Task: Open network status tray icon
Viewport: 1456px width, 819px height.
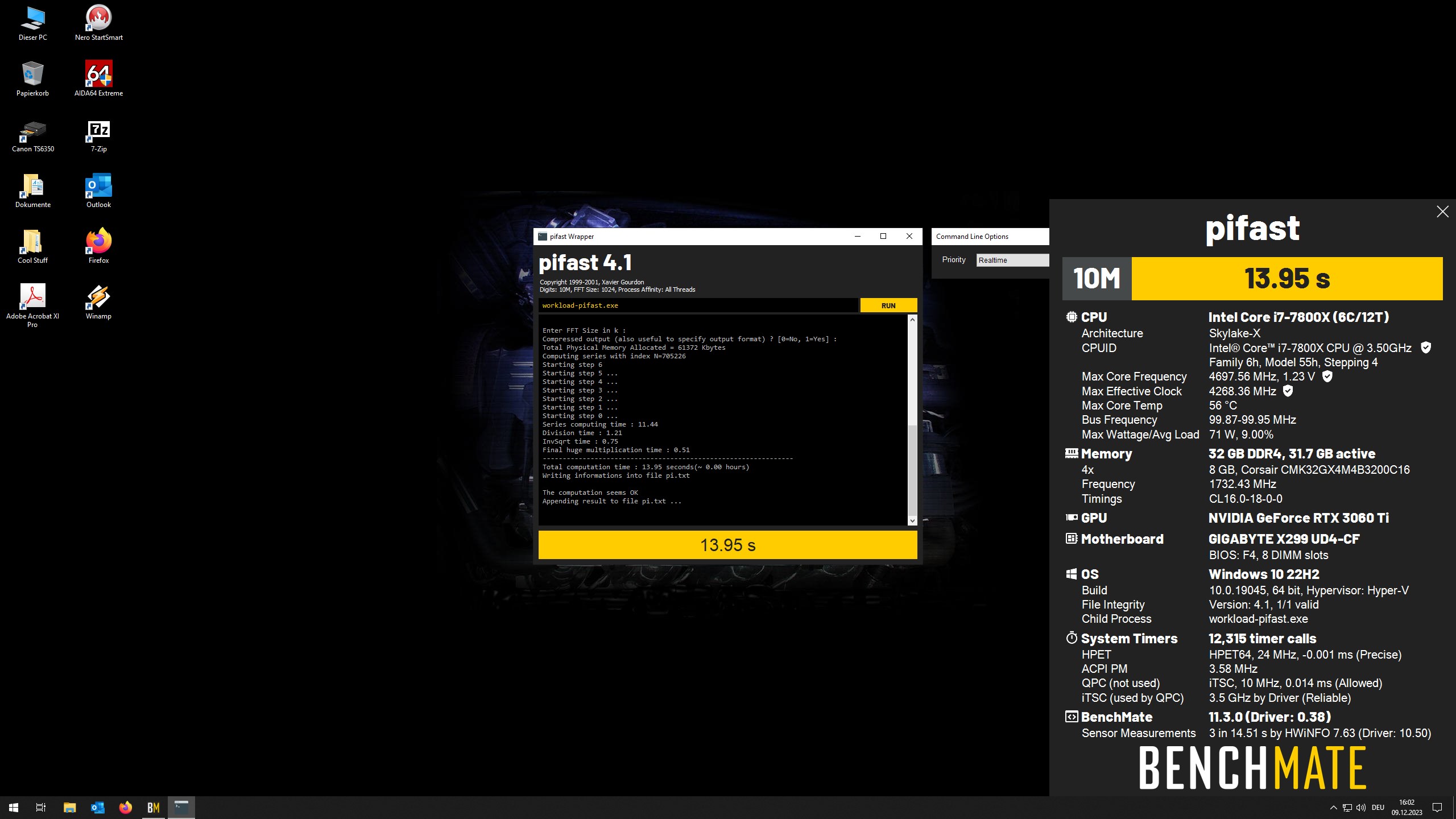Action: coord(1347,807)
